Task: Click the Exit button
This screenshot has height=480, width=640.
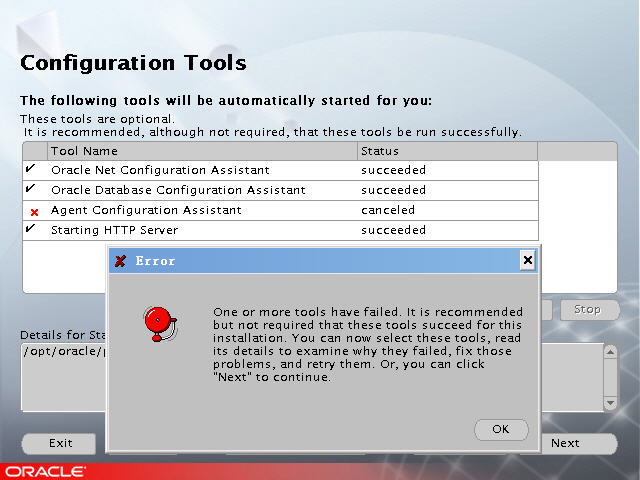Action: 60,443
